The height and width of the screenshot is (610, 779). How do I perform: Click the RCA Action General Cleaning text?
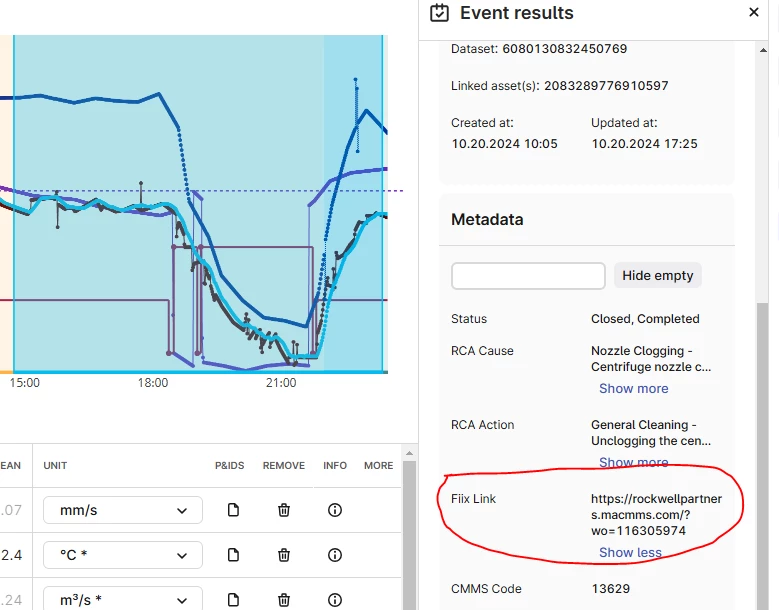pyautogui.click(x=651, y=433)
